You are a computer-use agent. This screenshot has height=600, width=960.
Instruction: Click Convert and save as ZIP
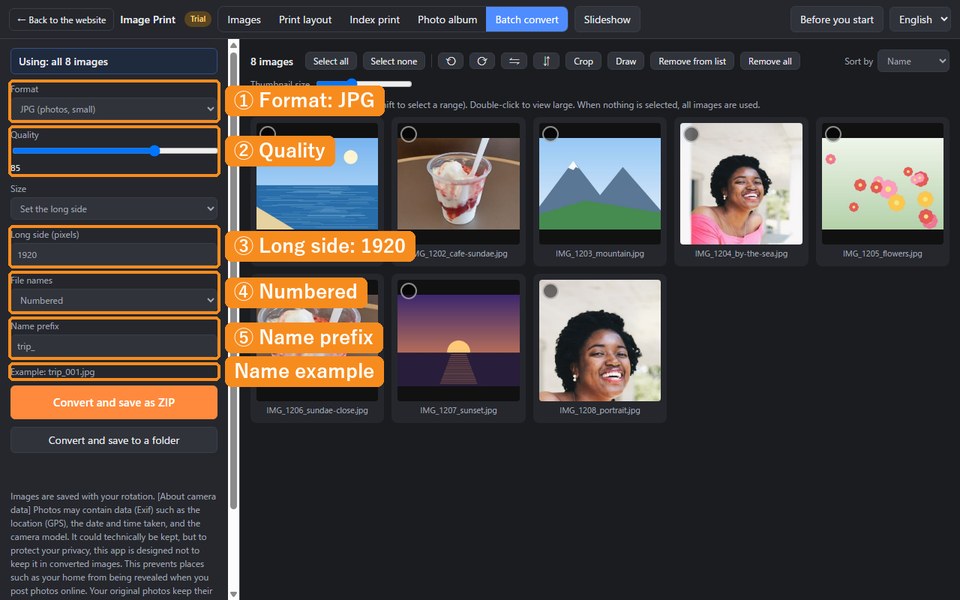pos(114,402)
